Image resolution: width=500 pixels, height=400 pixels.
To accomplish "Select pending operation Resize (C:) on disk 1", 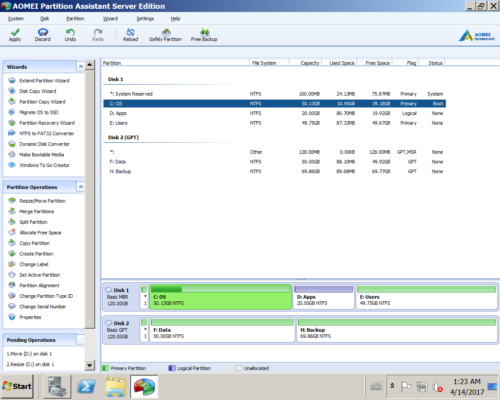I will (x=30, y=364).
